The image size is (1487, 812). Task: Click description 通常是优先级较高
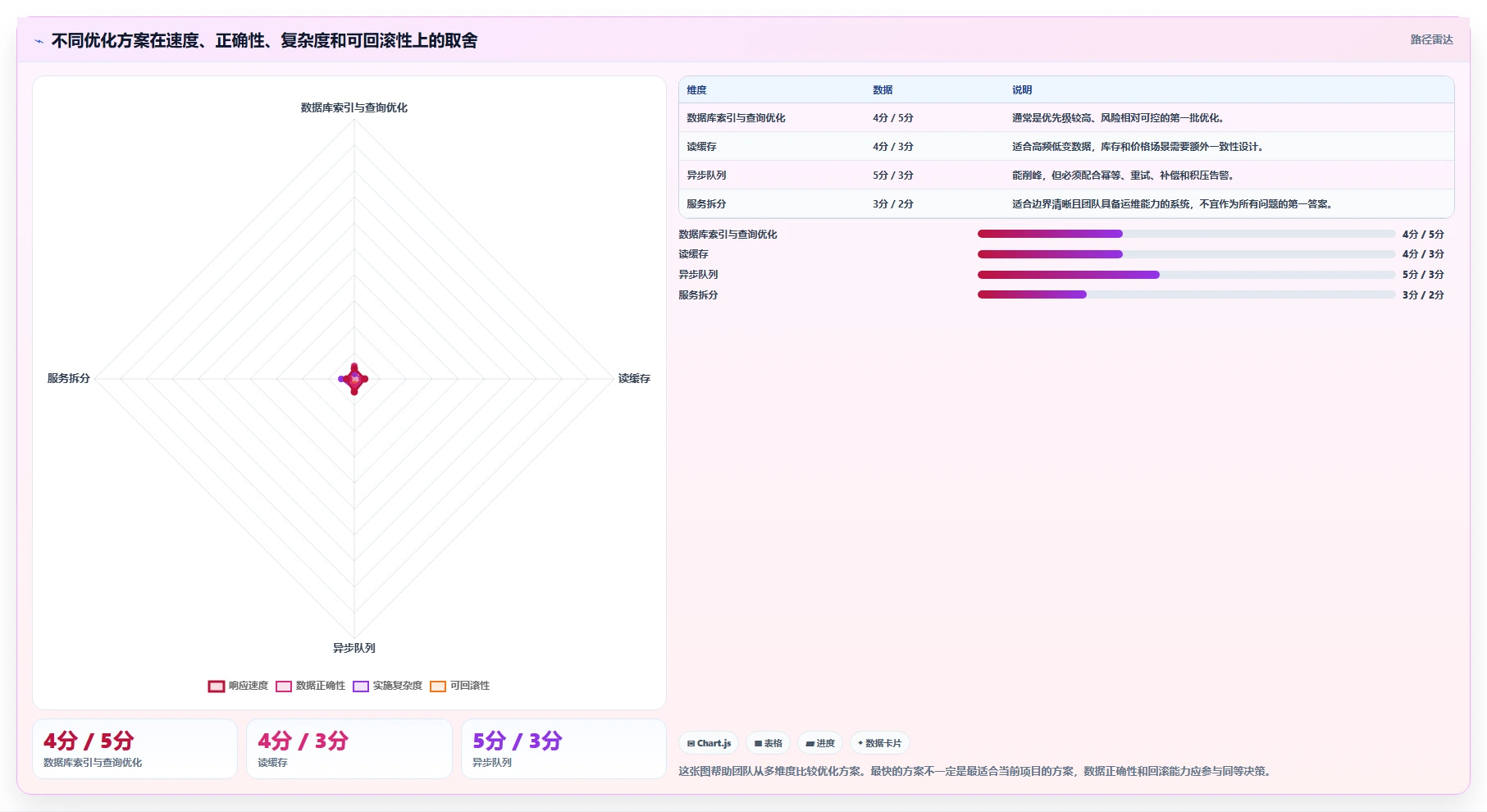click(x=1119, y=118)
